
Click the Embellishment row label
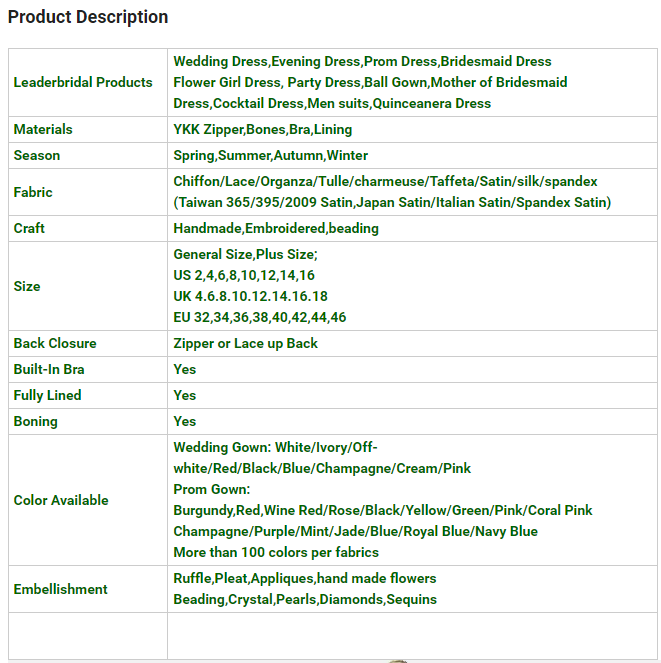pyautogui.click(x=60, y=589)
